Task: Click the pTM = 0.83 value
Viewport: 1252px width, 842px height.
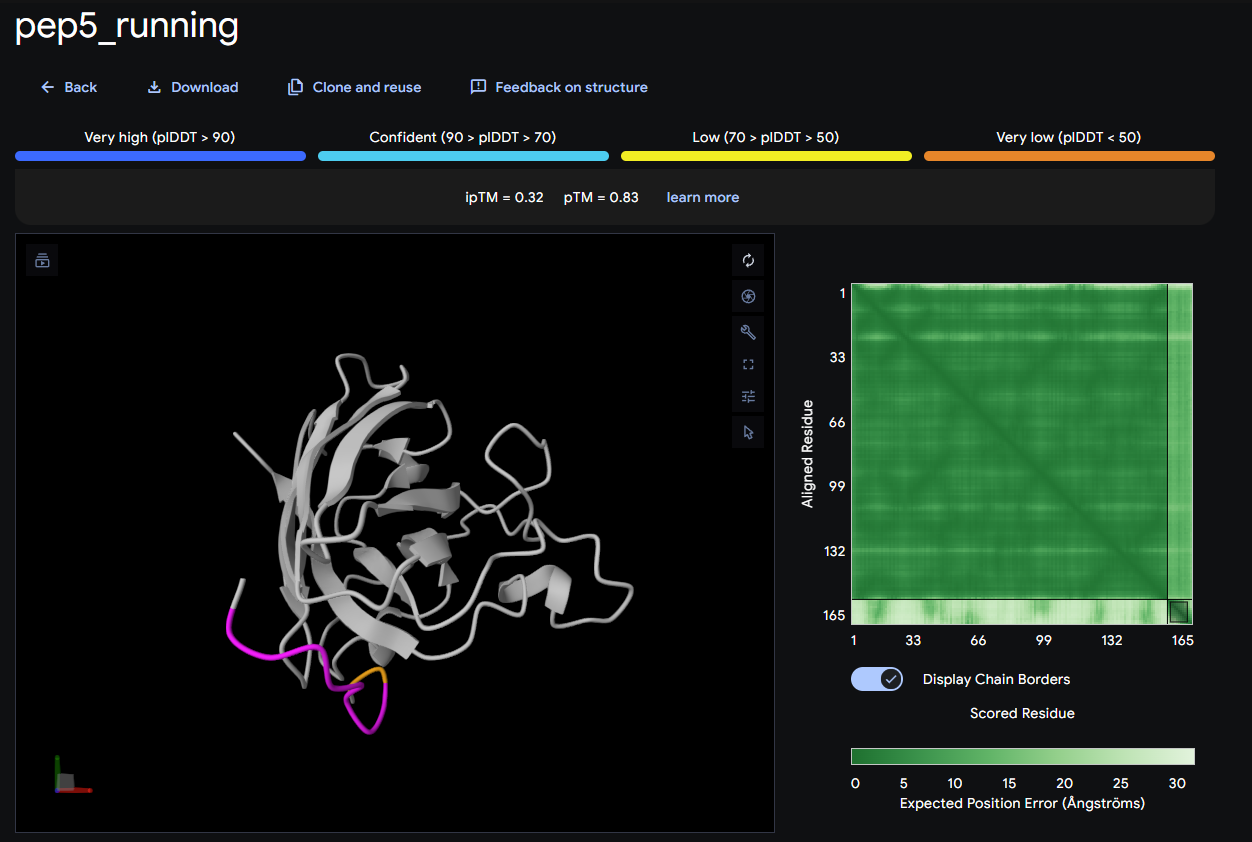Action: [601, 197]
